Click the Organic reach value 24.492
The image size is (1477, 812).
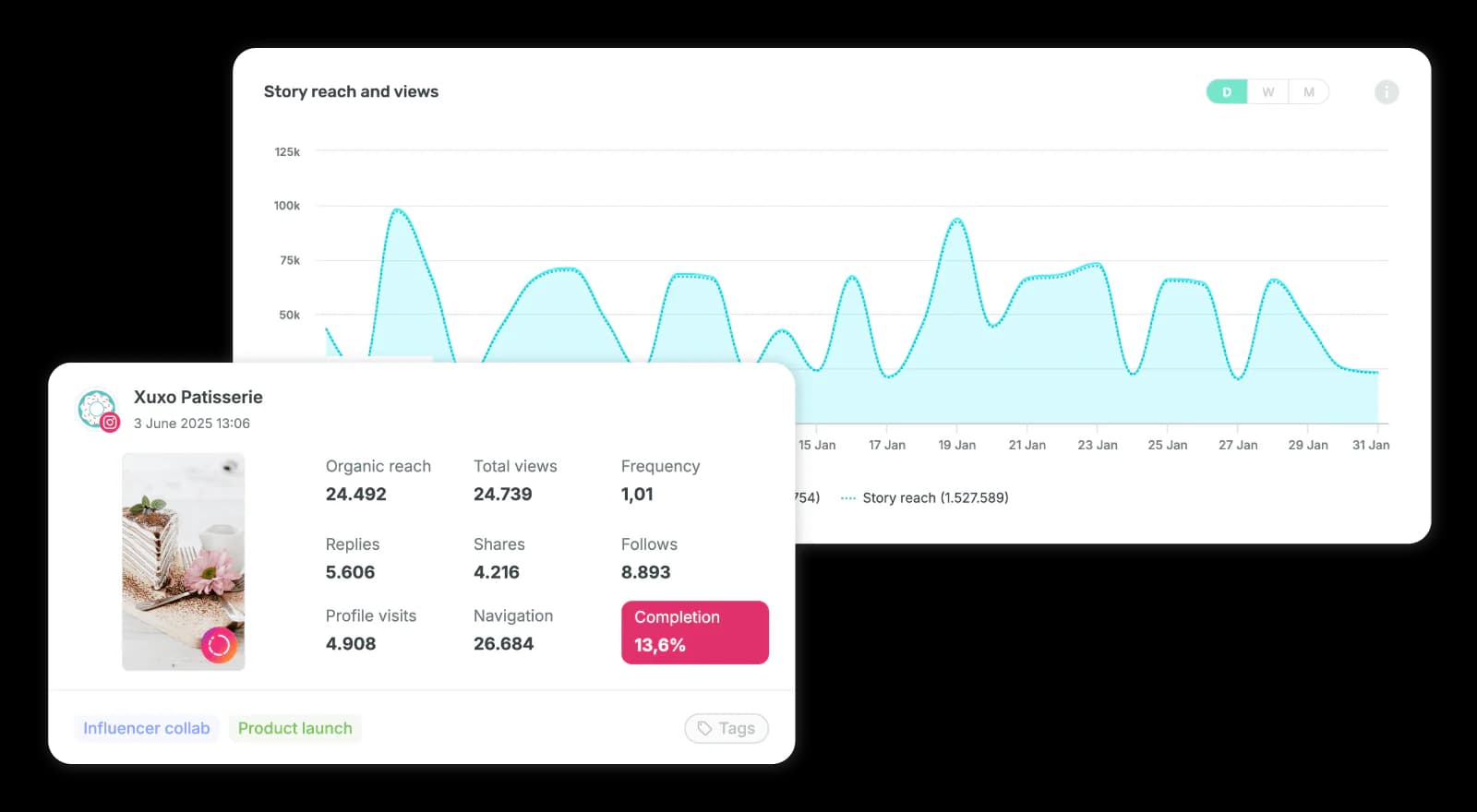pos(356,494)
